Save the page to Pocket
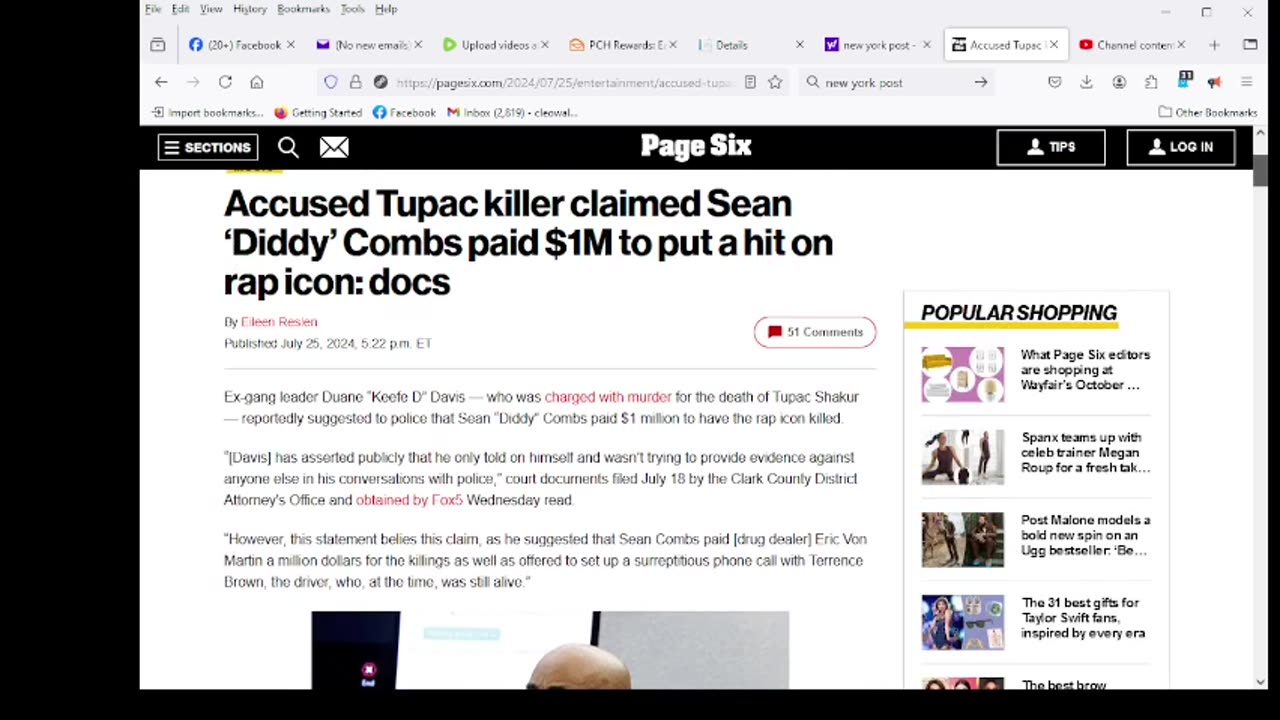 [x=1054, y=82]
